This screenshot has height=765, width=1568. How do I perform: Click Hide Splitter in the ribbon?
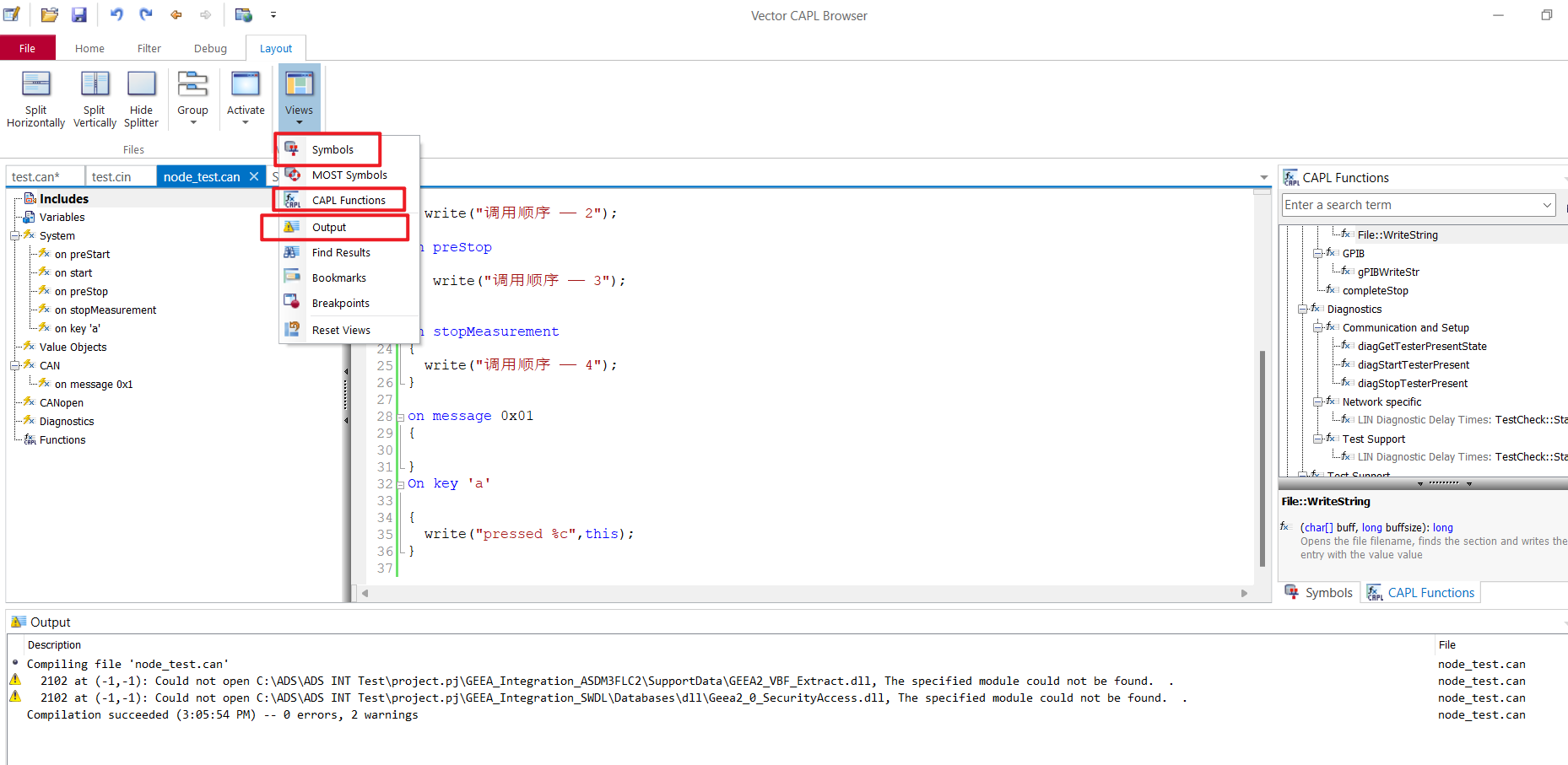141,100
